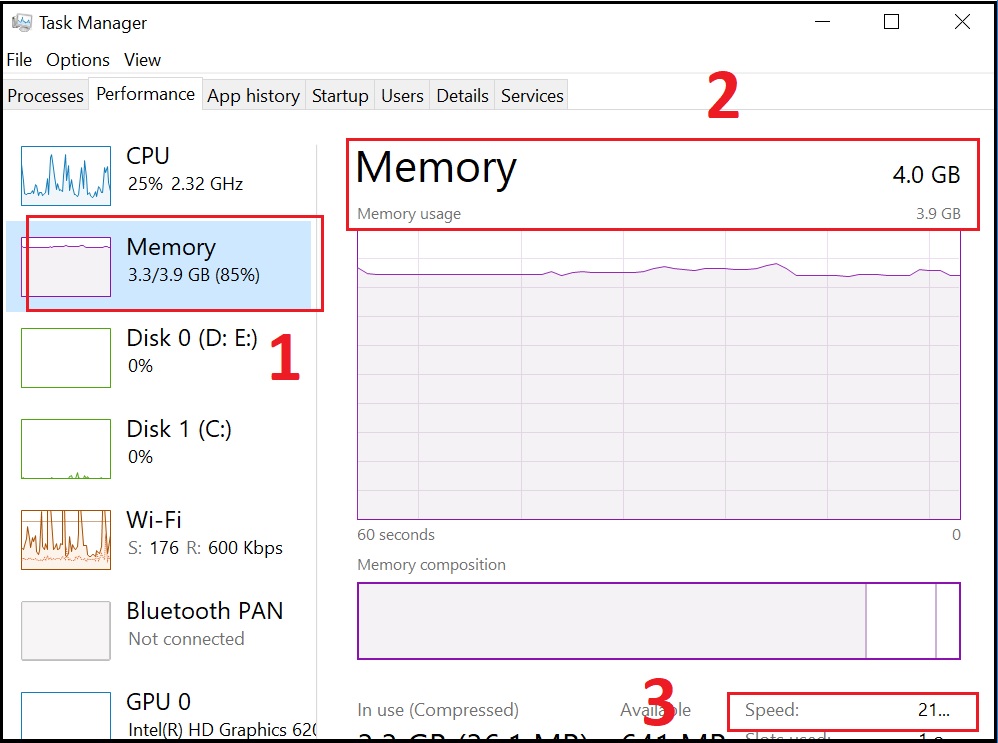The image size is (998, 743).
Task: Open the View menu
Action: [x=142, y=60]
